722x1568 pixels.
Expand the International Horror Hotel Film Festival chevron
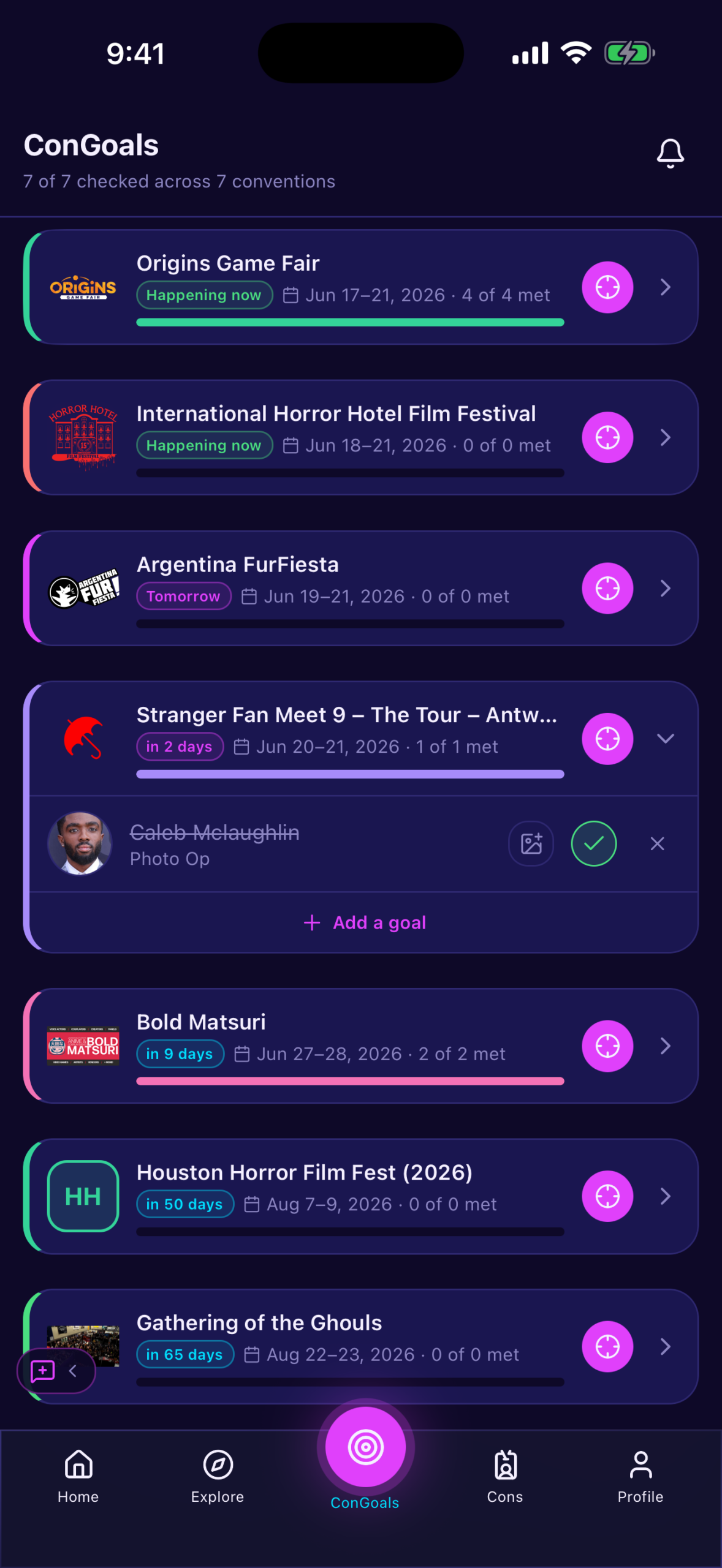(666, 437)
